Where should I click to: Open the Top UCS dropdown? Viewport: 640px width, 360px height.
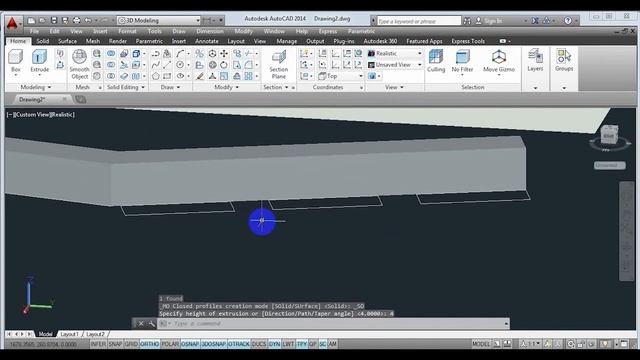coord(340,76)
